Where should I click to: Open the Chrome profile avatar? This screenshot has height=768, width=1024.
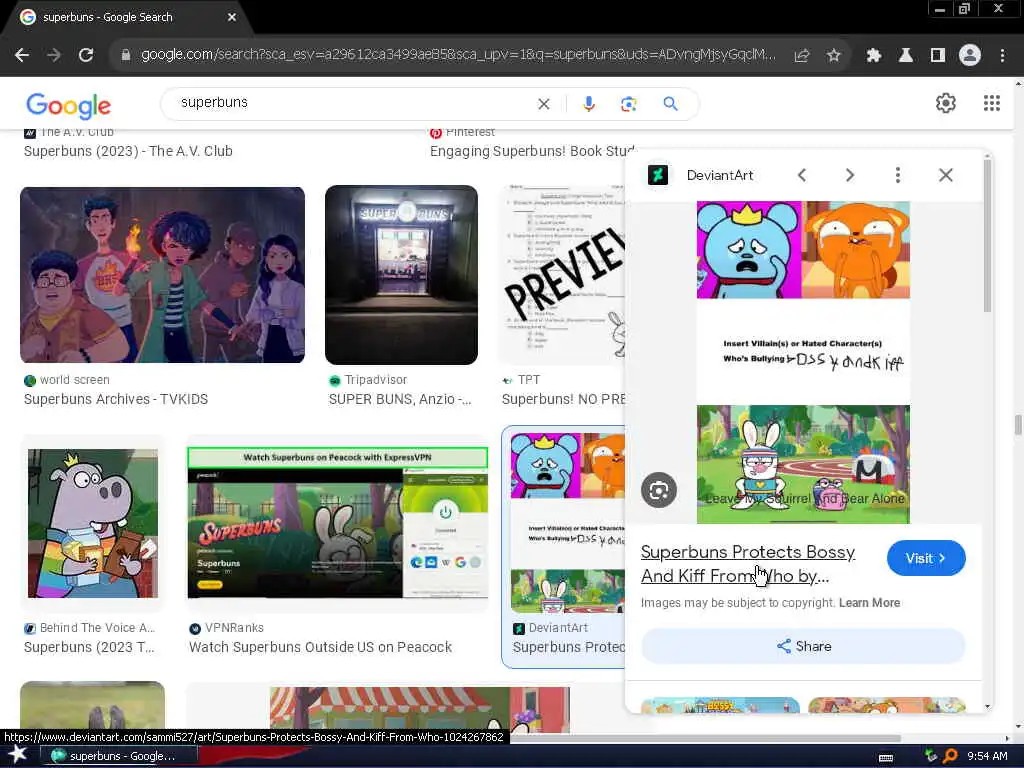(970, 56)
